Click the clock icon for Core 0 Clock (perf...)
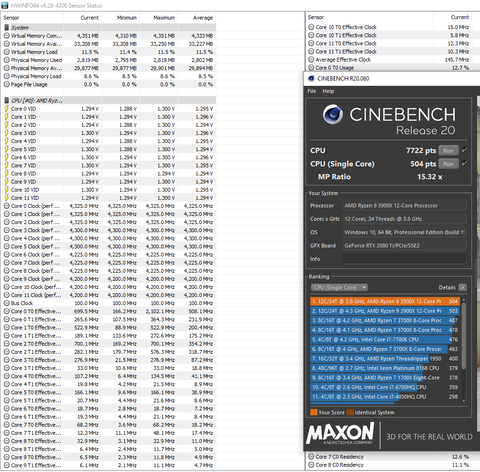480x472 pixels. [x=6, y=206]
